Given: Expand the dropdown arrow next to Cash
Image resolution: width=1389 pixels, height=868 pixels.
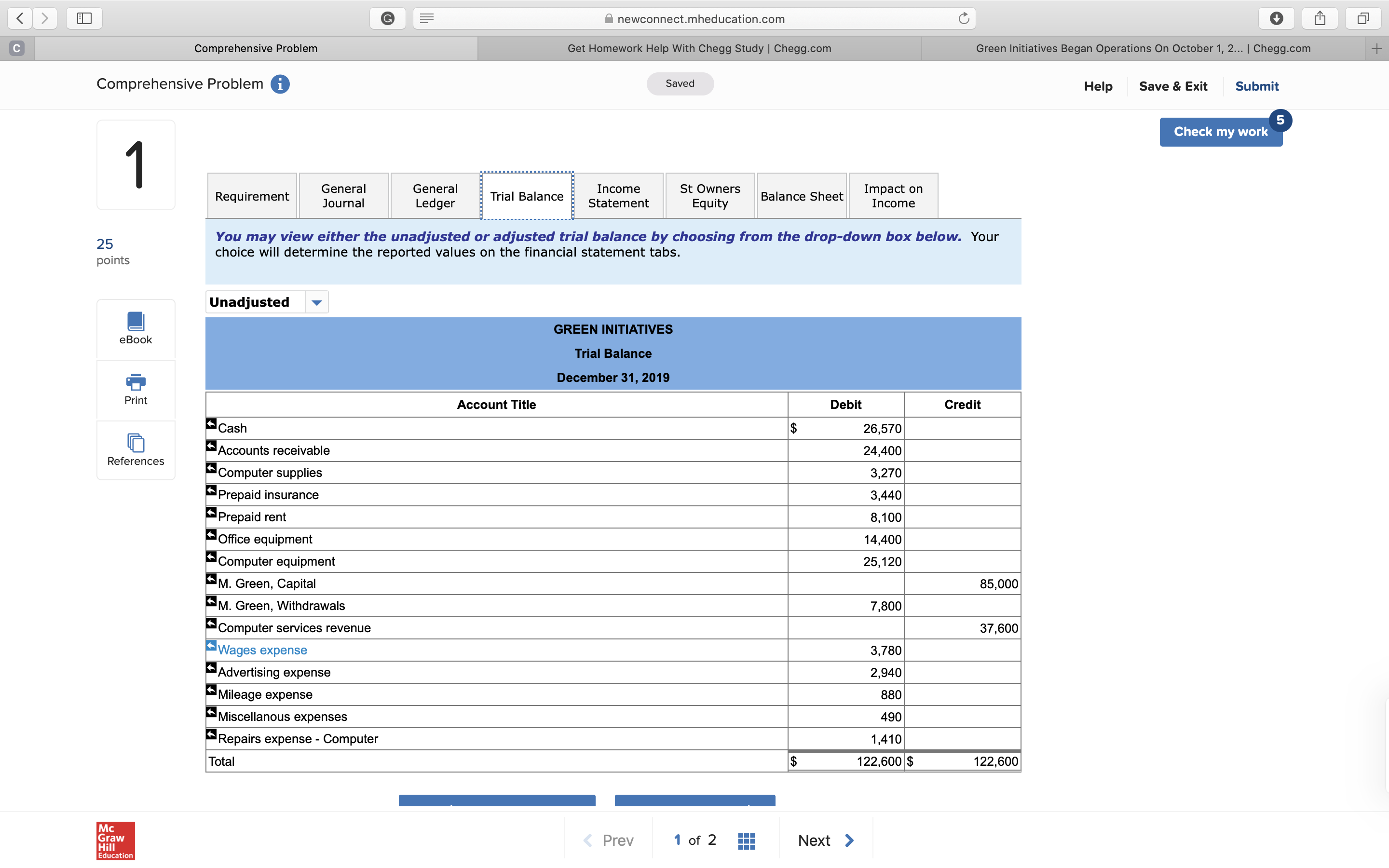Looking at the screenshot, I should (211, 424).
